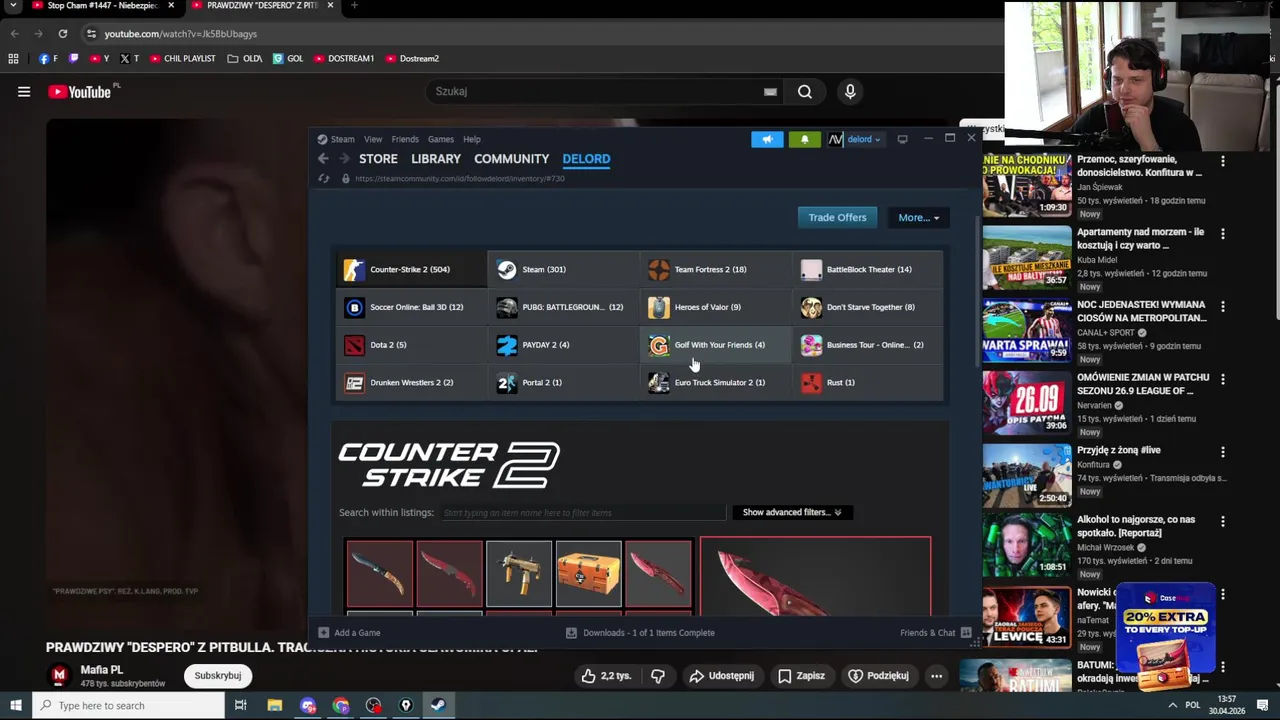Image resolution: width=1280 pixels, height=720 pixels.
Task: Open video OMÓWIENIE ZMIAN W PATCHU thumbnail
Action: coord(1026,402)
